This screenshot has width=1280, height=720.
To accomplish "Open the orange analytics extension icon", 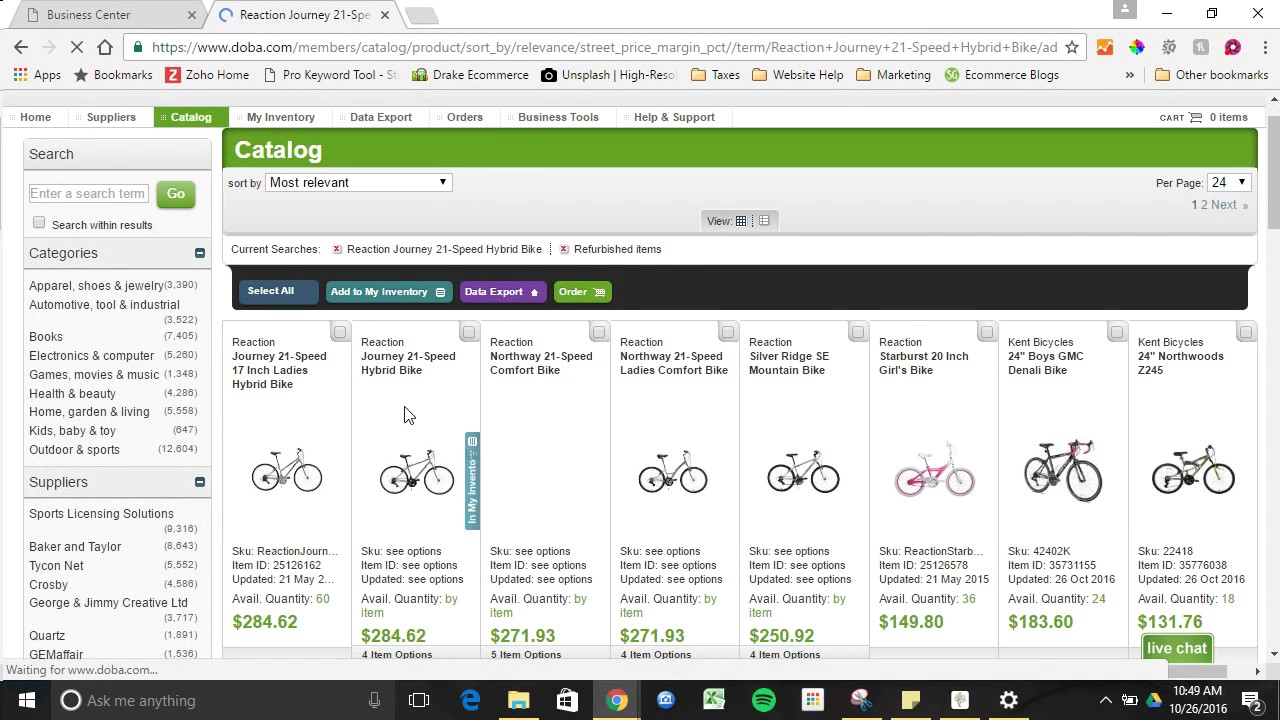I will click(x=1104, y=47).
